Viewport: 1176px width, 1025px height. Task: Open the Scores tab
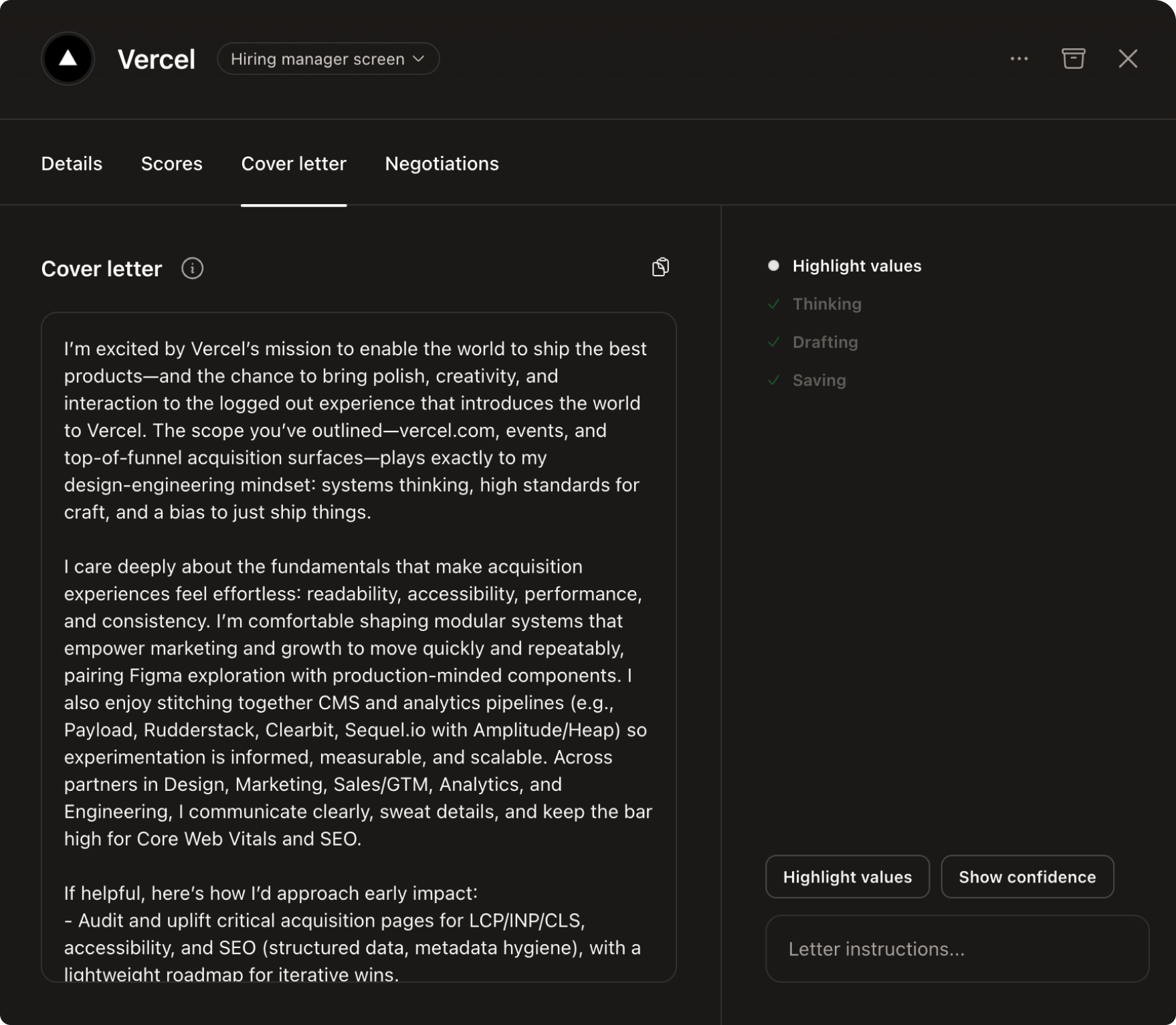point(171,164)
